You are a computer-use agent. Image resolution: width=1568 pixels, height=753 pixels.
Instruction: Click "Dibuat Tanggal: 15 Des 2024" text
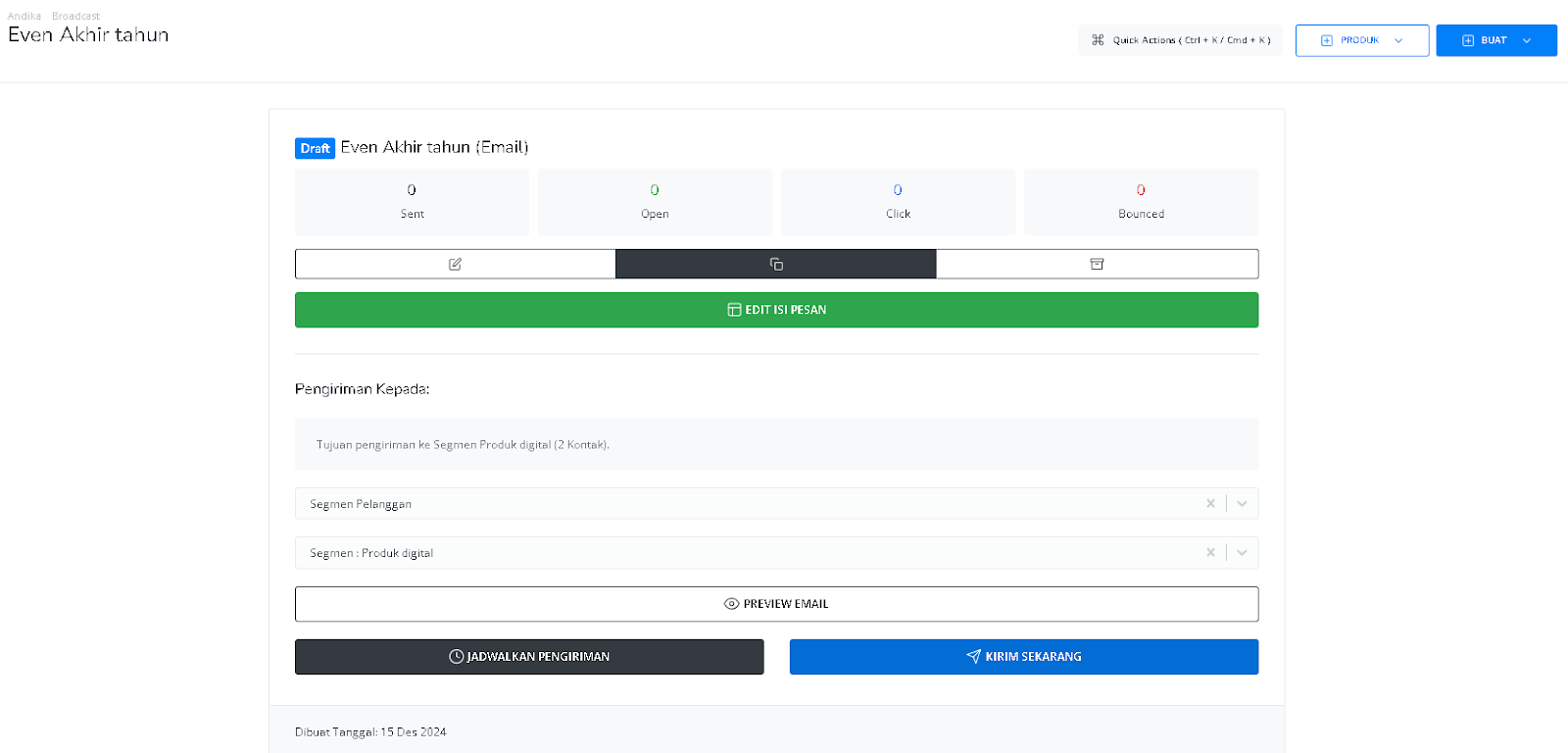point(370,732)
